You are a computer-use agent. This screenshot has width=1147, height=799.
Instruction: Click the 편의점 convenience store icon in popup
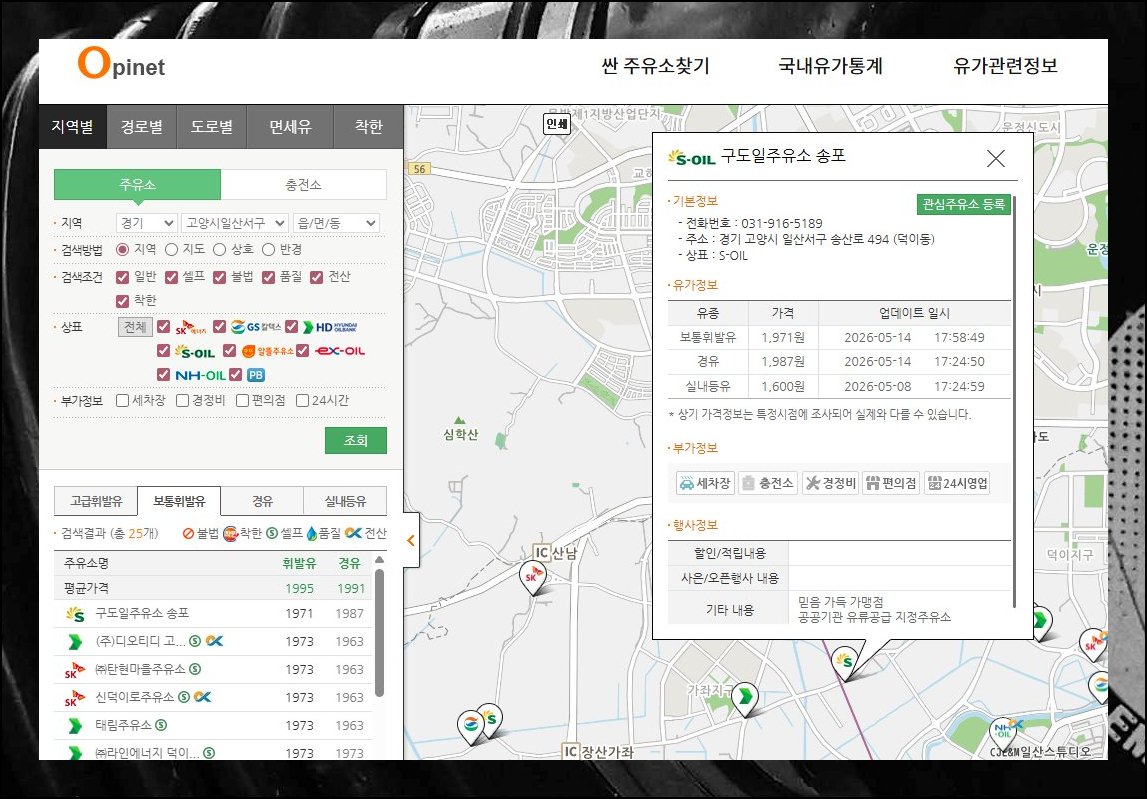tap(891, 483)
